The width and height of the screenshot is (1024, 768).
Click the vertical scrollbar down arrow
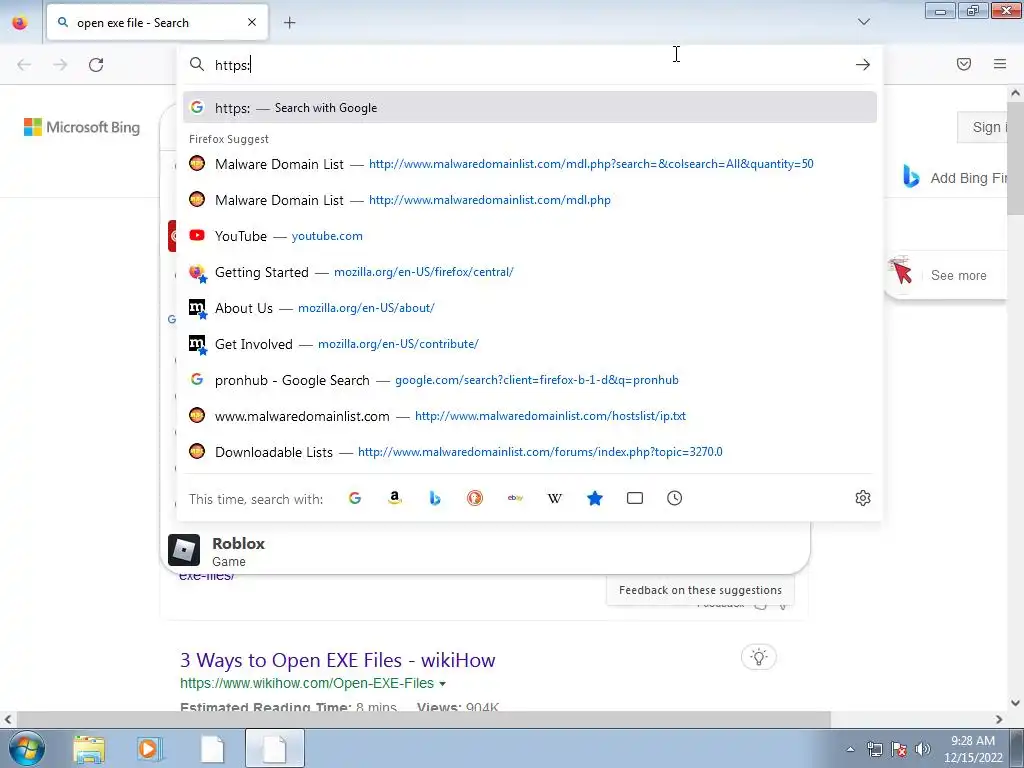click(1015, 703)
